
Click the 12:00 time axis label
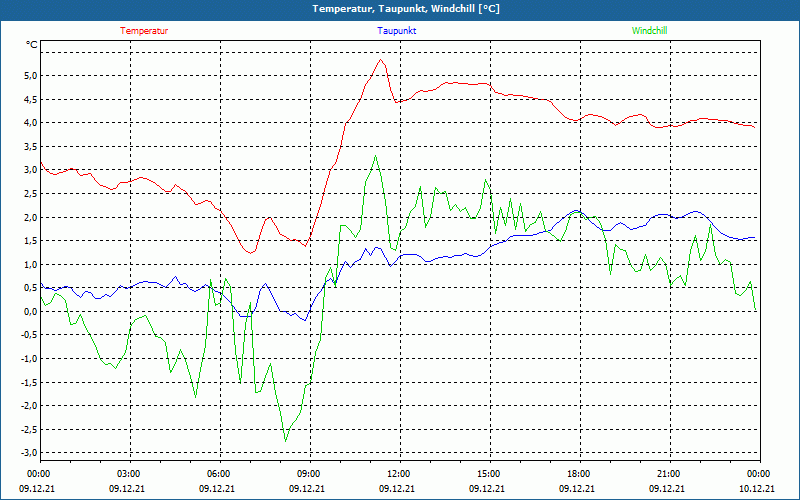(399, 474)
